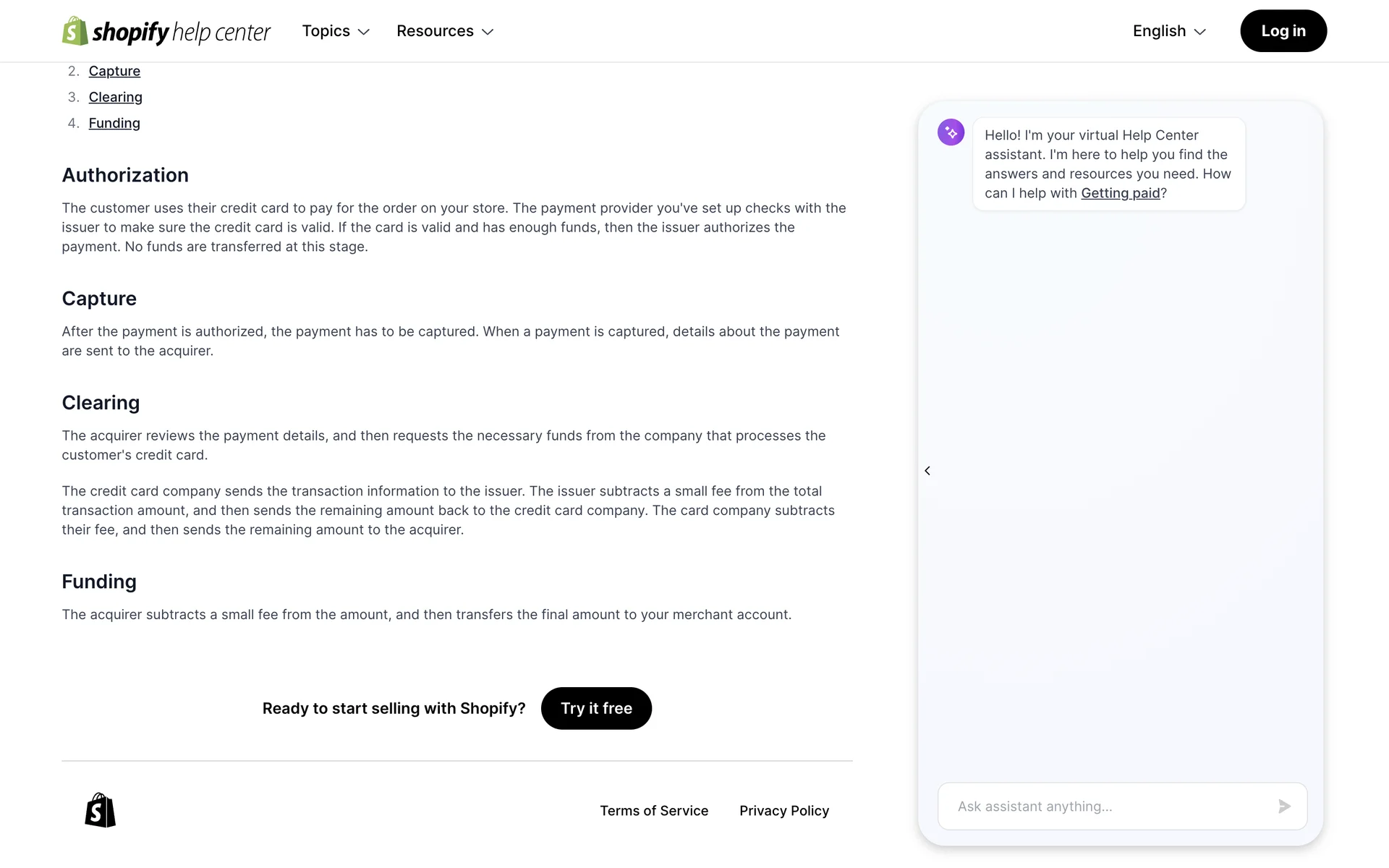The image size is (1389, 868).
Task: Jump to the Capture section link
Action: (x=114, y=71)
